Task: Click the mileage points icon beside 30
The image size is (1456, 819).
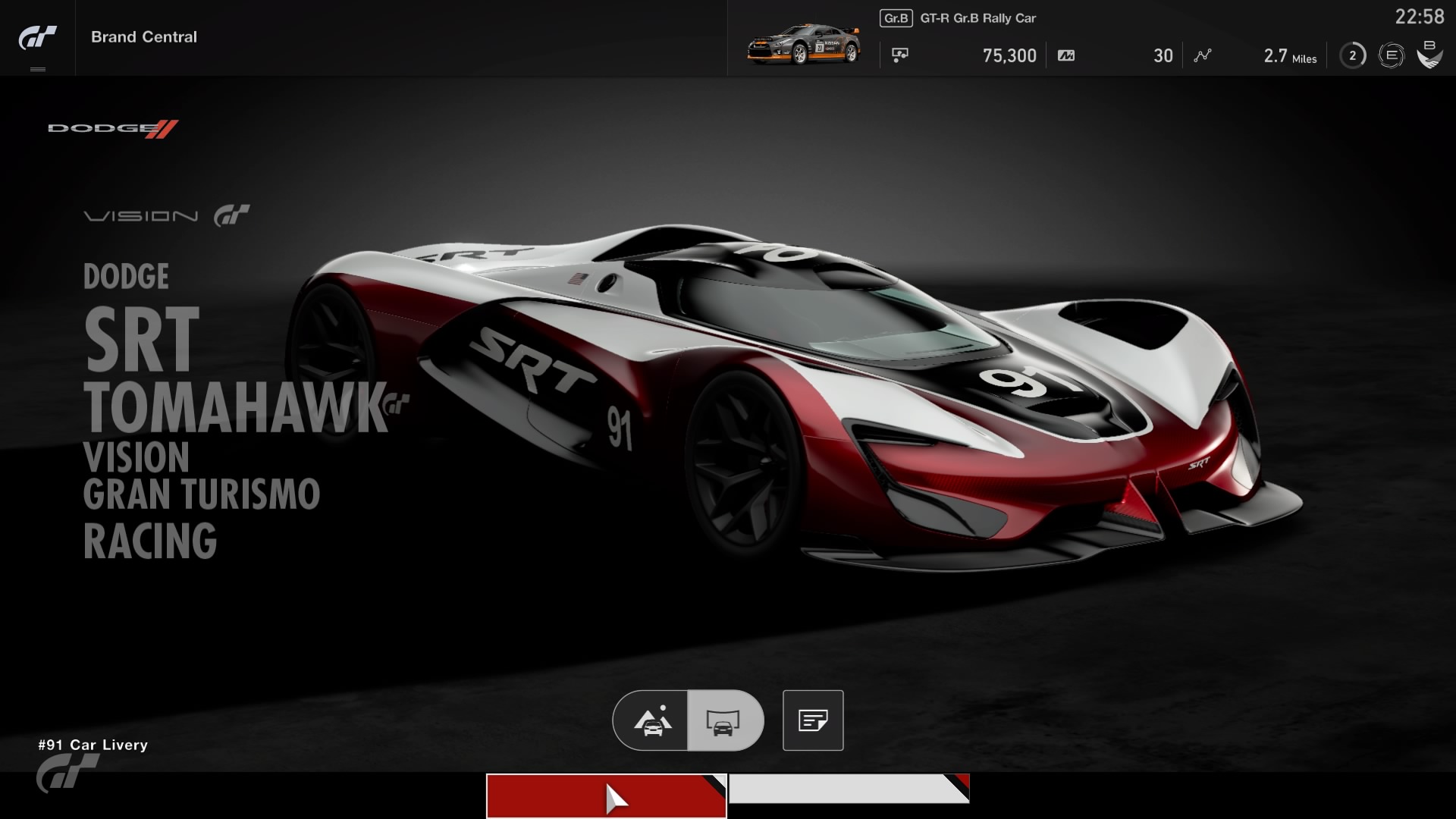Action: coord(1066,55)
